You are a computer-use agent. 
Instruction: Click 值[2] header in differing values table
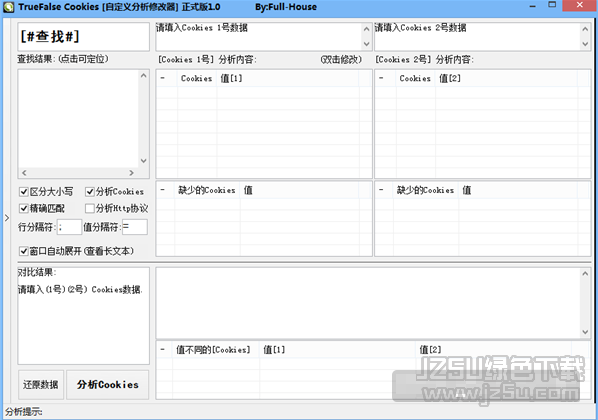tap(494, 349)
